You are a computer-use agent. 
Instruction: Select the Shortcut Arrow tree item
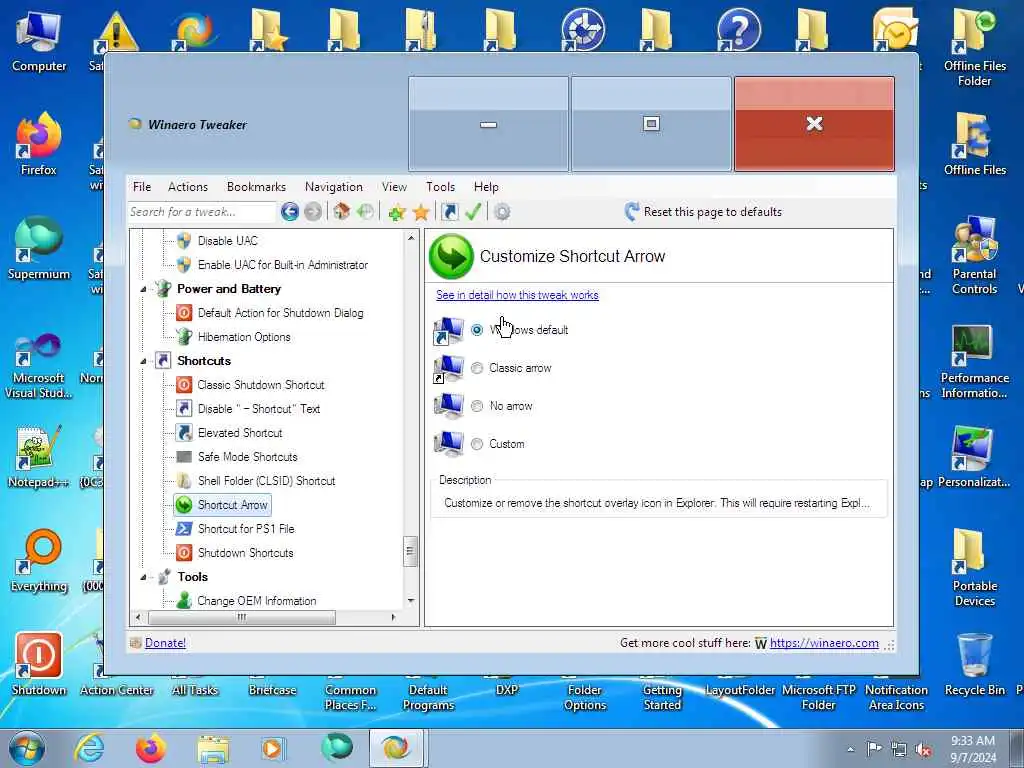pos(222,505)
